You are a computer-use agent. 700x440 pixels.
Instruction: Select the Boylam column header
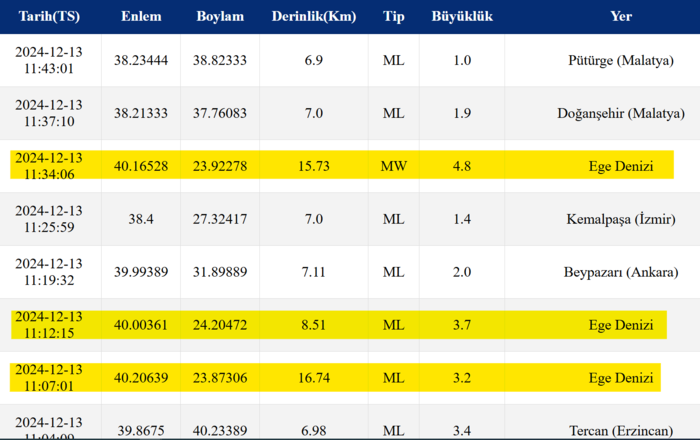[x=219, y=17]
